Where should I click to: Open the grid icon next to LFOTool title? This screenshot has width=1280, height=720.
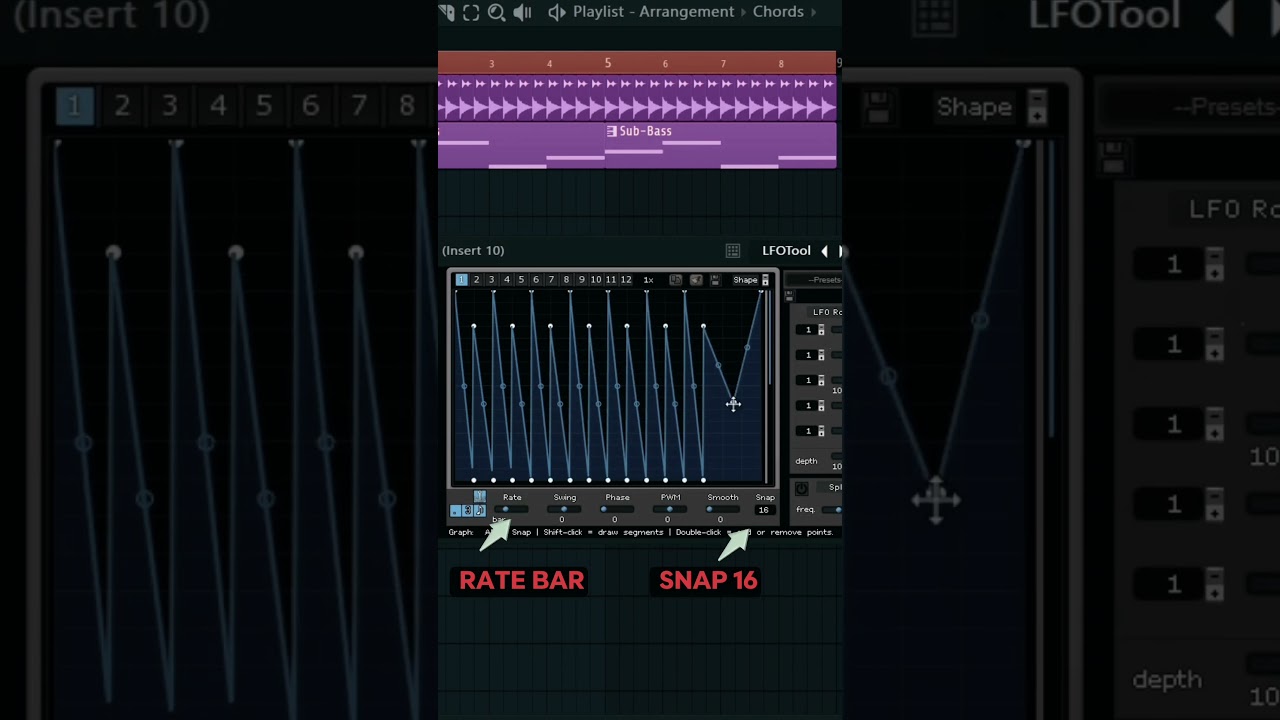pos(733,251)
